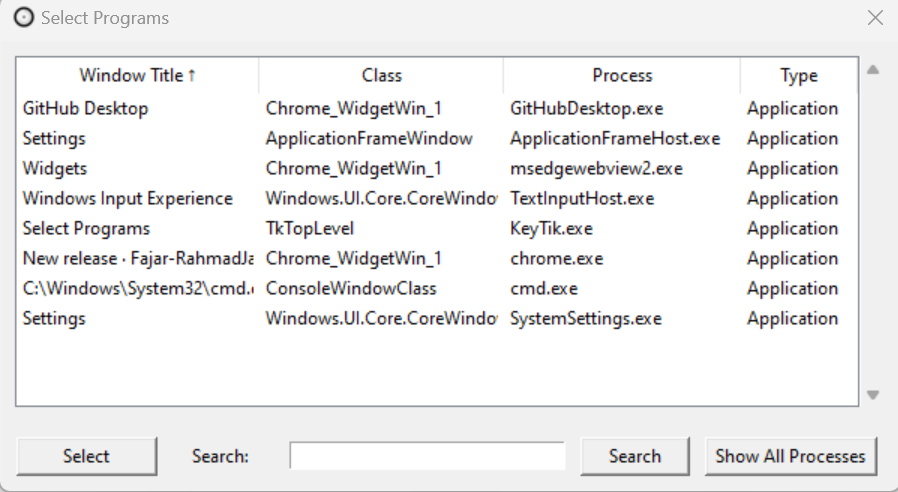Image resolution: width=898 pixels, height=492 pixels.
Task: Click the Select Programs window icon
Action: point(23,18)
